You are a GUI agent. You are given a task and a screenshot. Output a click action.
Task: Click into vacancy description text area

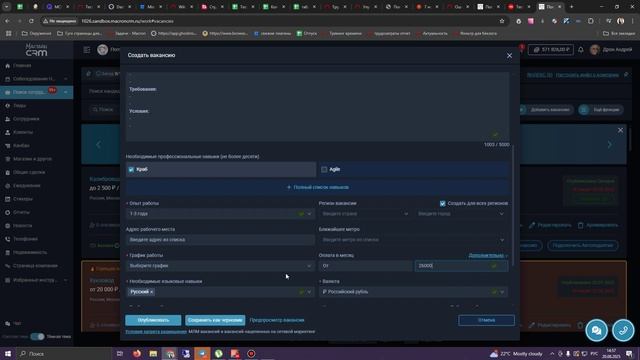coord(318,106)
